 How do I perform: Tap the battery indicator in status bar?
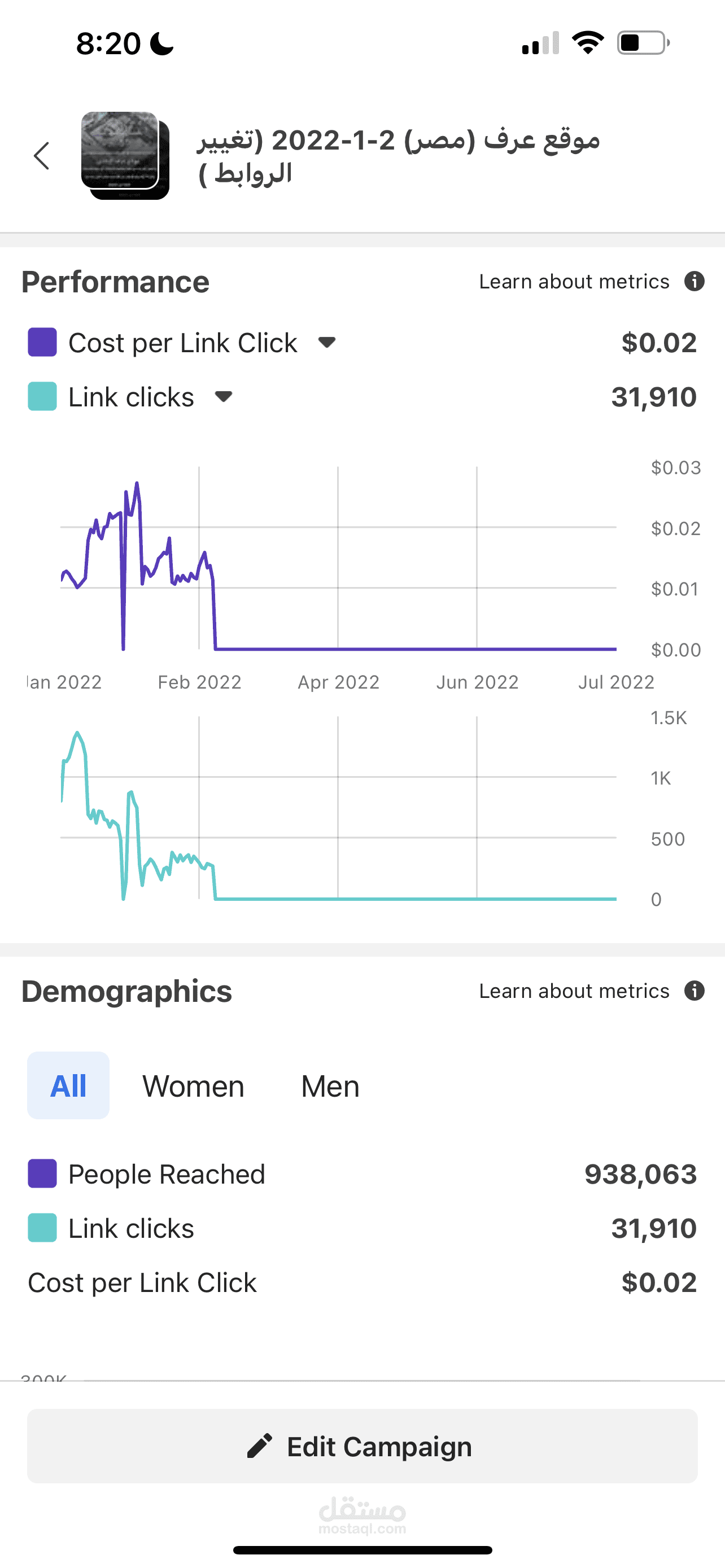644,43
